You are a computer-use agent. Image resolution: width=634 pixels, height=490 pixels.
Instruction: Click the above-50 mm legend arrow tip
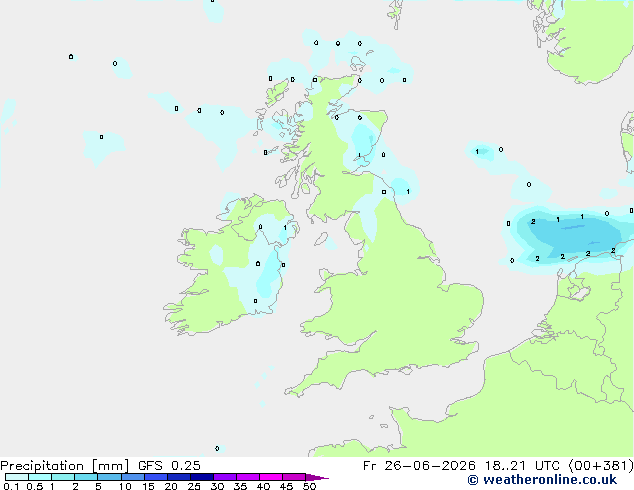(317, 478)
